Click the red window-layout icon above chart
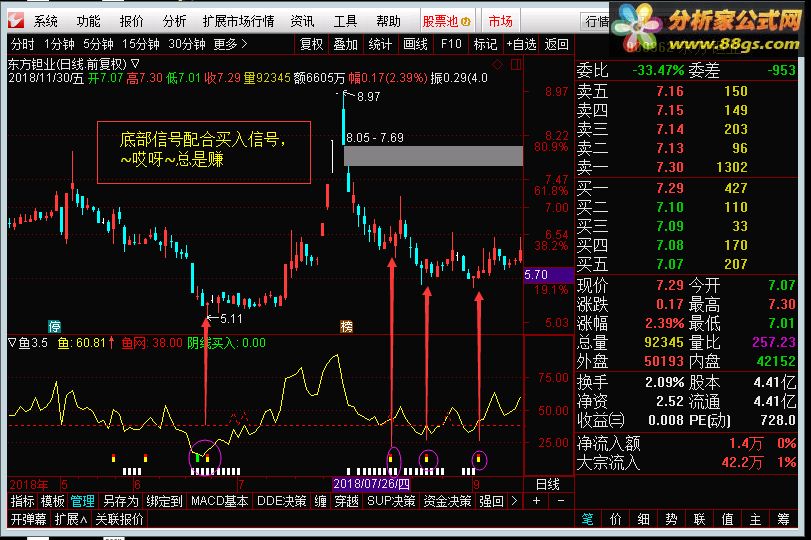This screenshot has width=811, height=540. click(x=516, y=65)
